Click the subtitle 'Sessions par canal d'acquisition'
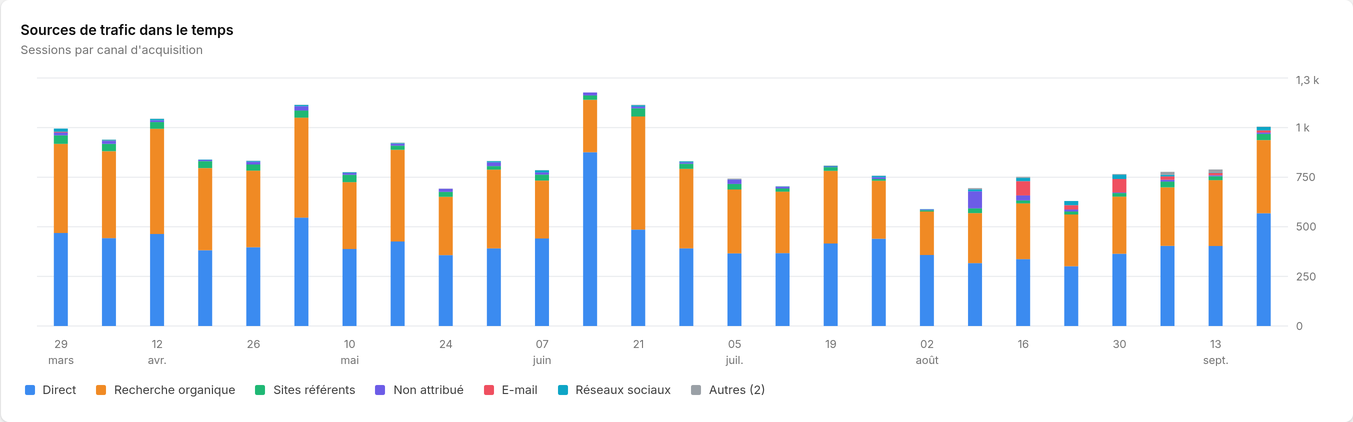The image size is (1353, 422). pyautogui.click(x=112, y=50)
